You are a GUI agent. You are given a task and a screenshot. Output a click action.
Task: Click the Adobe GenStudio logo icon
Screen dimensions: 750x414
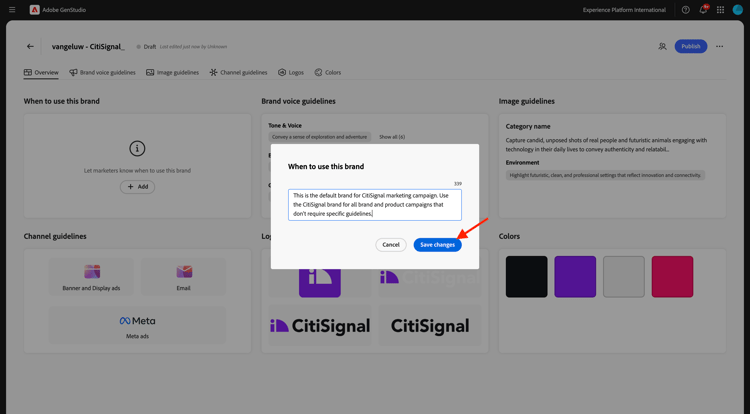(x=34, y=10)
